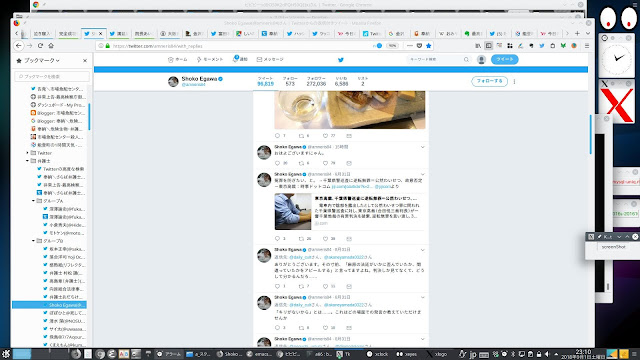
Task: Click the blue ツイート (Tweet) button
Action: point(504,60)
